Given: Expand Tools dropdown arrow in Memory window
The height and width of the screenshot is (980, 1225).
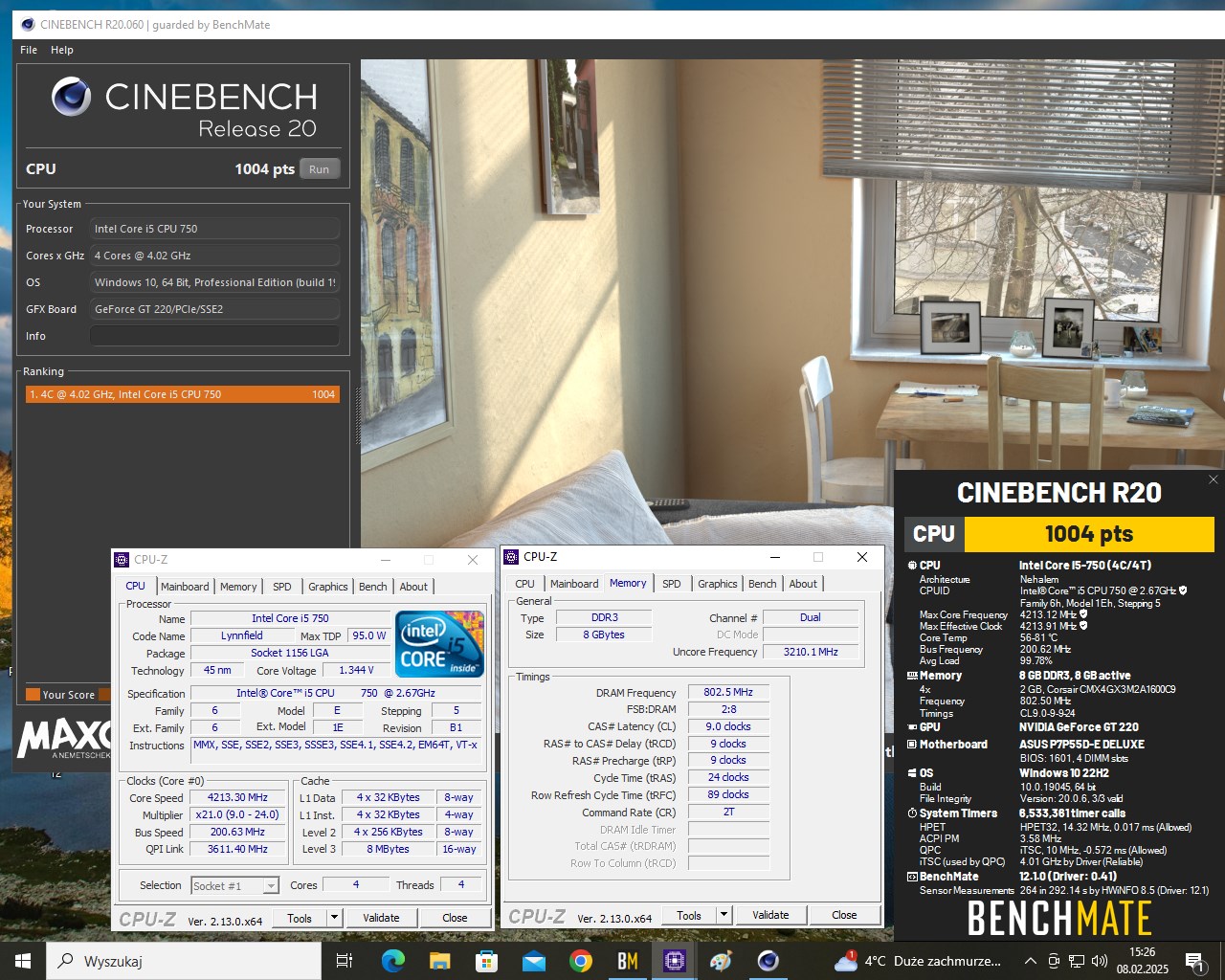Looking at the screenshot, I should pyautogui.click(x=724, y=916).
